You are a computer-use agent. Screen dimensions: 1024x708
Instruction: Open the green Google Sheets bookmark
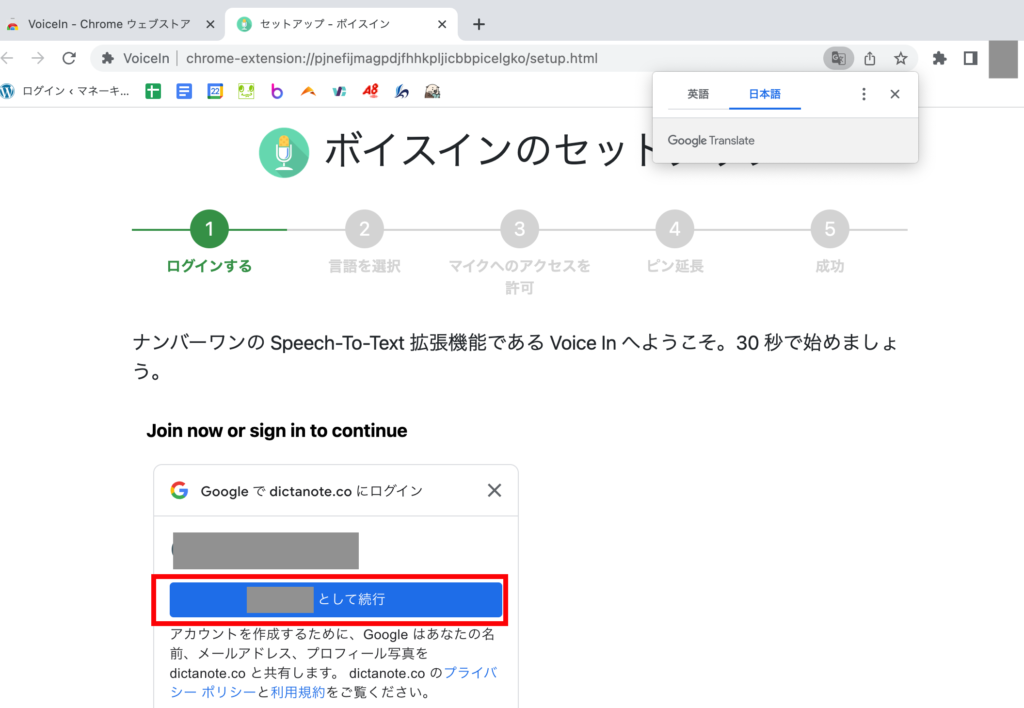coord(153,91)
